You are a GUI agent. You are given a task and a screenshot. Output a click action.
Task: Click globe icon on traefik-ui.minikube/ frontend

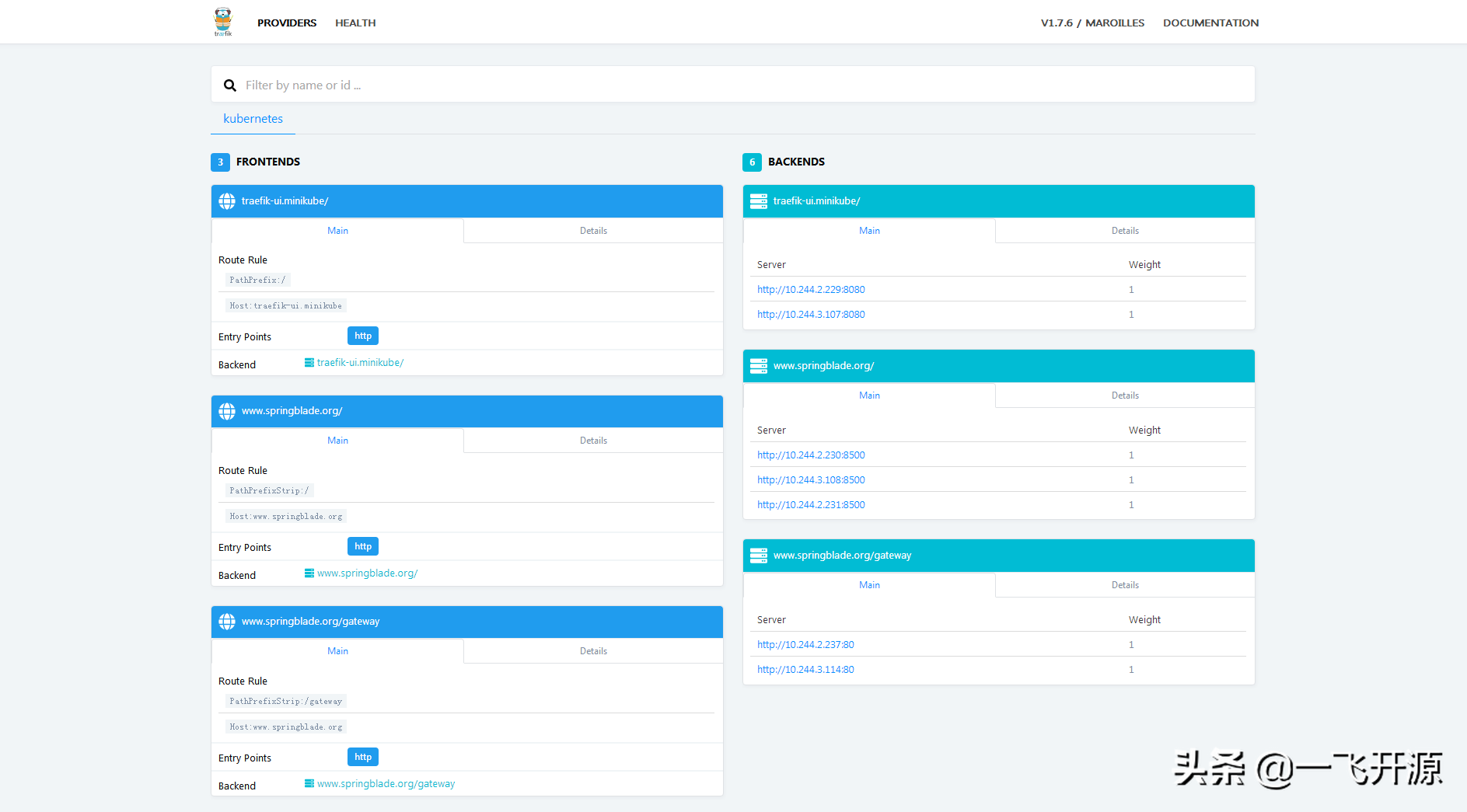click(x=227, y=201)
